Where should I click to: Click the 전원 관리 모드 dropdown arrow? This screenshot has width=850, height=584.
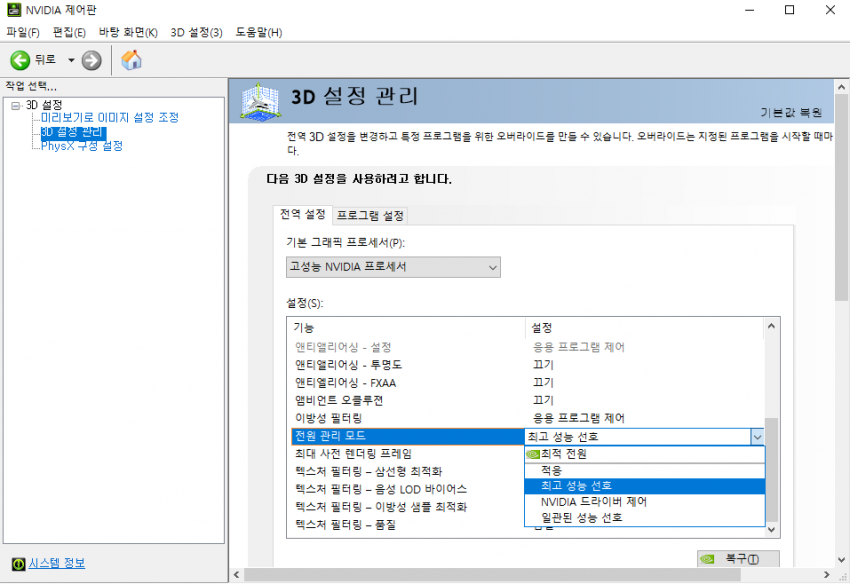click(757, 437)
